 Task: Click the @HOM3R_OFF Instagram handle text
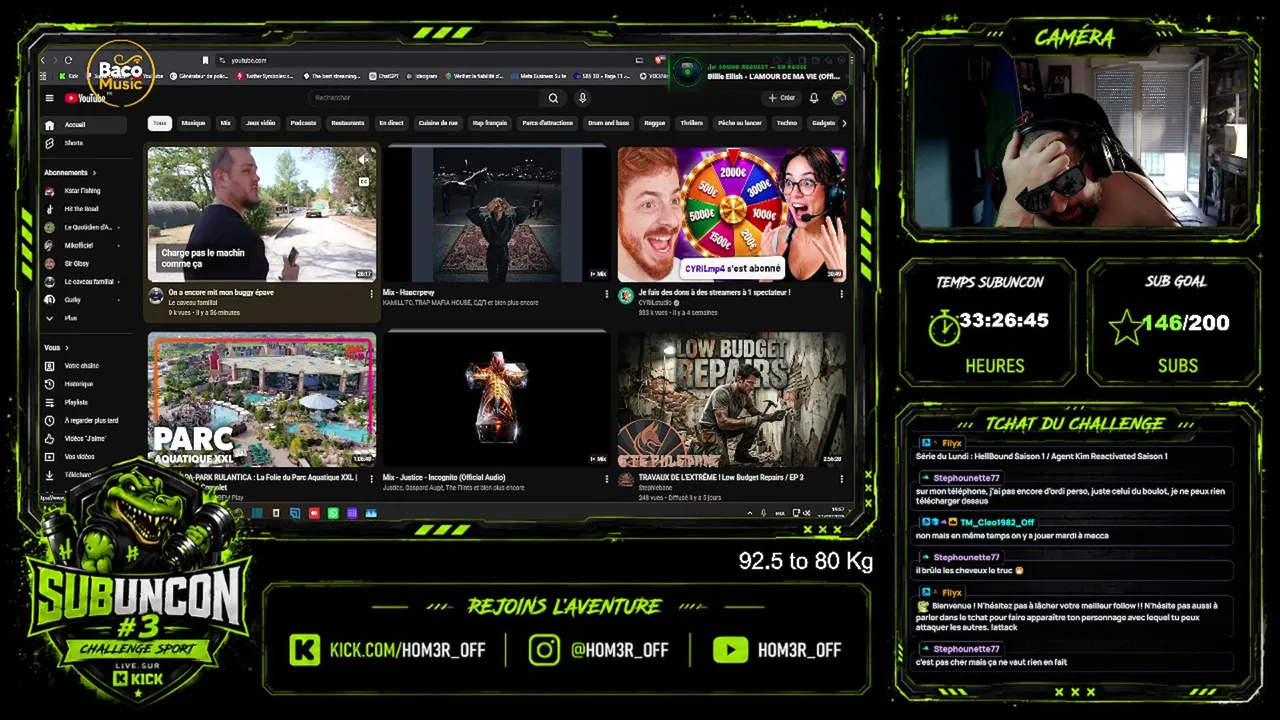pos(619,650)
